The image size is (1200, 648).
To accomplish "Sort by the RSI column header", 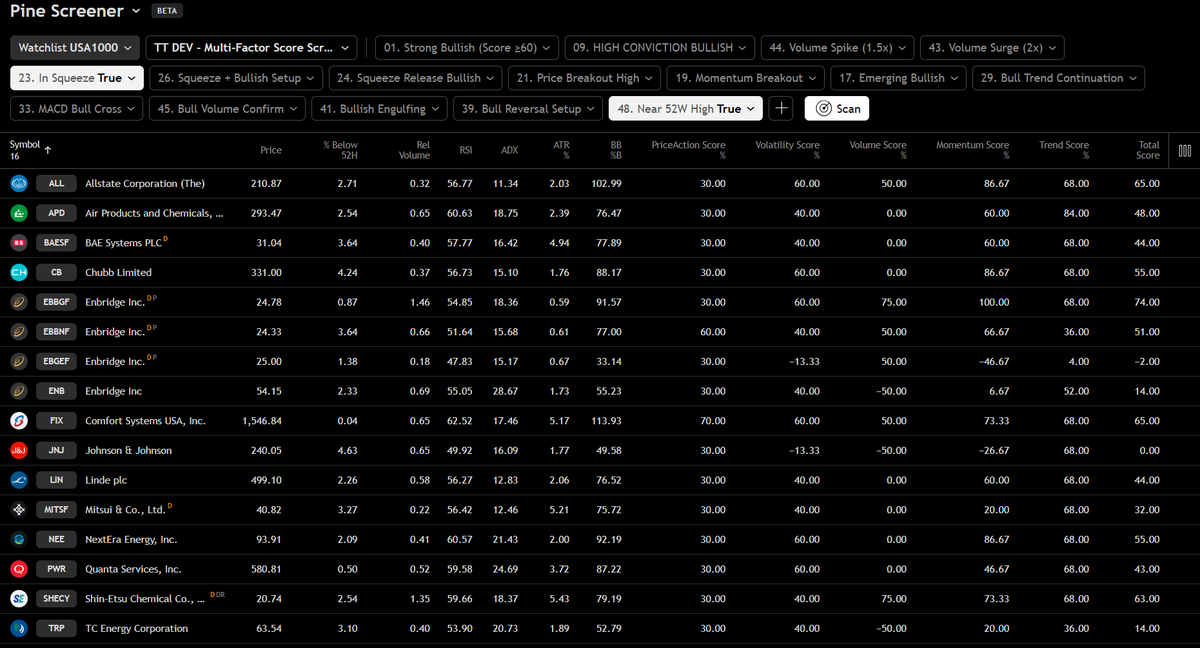I will click(x=465, y=150).
